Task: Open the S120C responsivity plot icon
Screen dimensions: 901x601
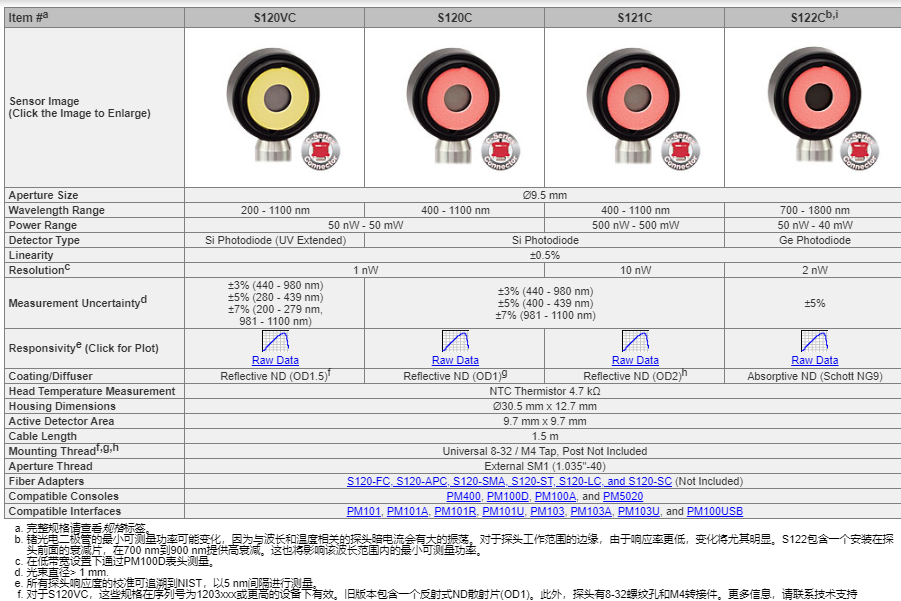Action: coord(455,341)
